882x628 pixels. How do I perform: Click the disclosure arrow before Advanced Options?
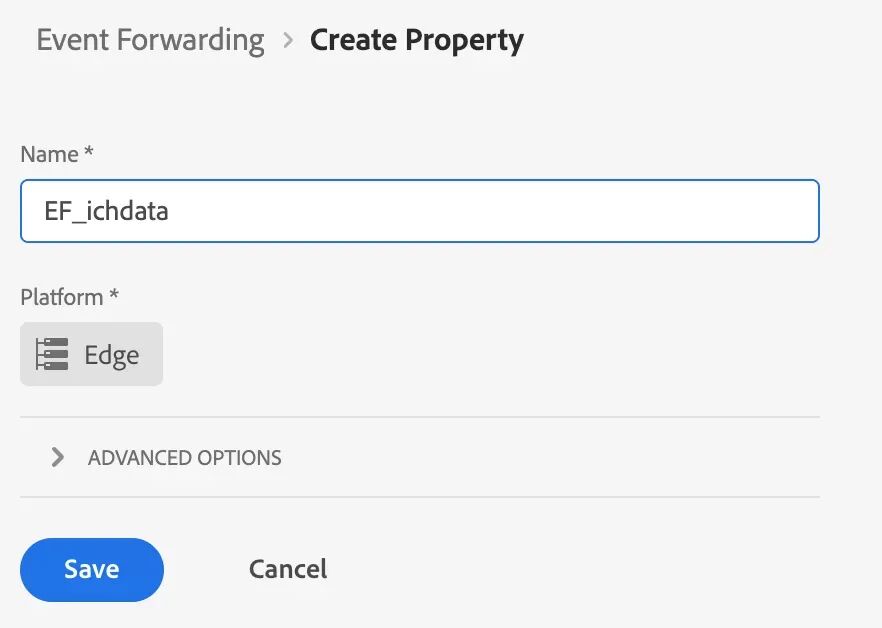(58, 457)
